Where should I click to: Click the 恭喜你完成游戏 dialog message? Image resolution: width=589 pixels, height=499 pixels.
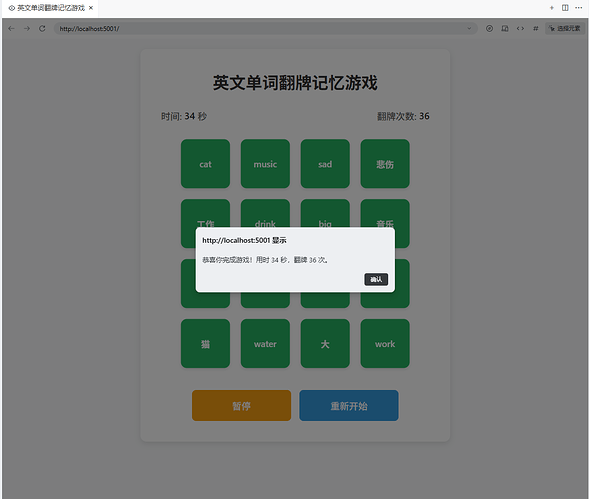[x=265, y=260]
